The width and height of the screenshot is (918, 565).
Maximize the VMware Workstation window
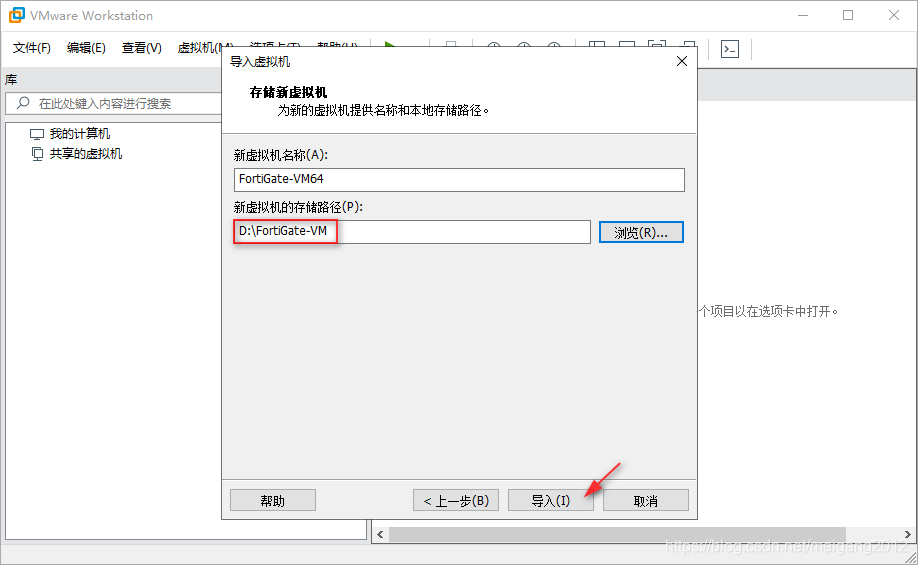tap(848, 15)
